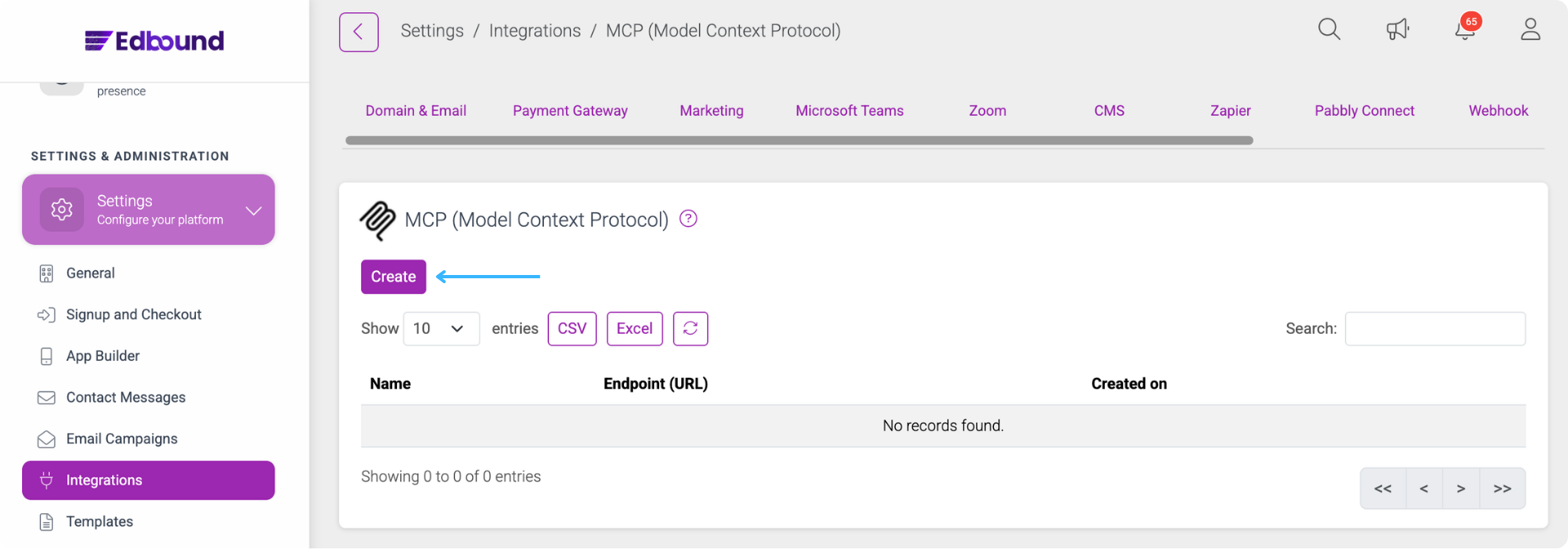The image size is (1568, 550).
Task: Go back using the arrow button
Action: coord(359,32)
